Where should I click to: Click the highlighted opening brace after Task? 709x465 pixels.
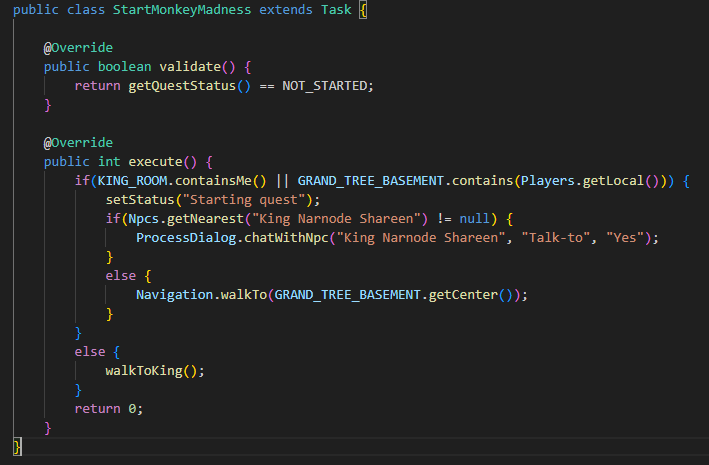[363, 10]
